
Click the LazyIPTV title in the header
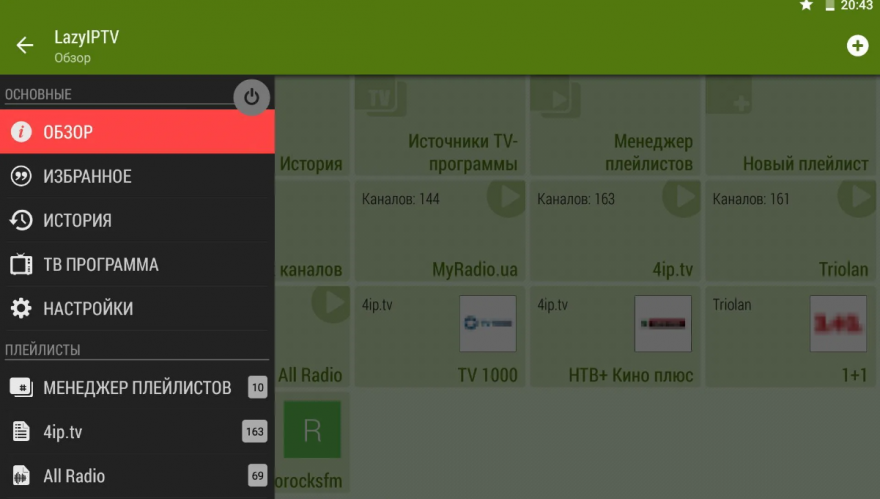point(86,37)
